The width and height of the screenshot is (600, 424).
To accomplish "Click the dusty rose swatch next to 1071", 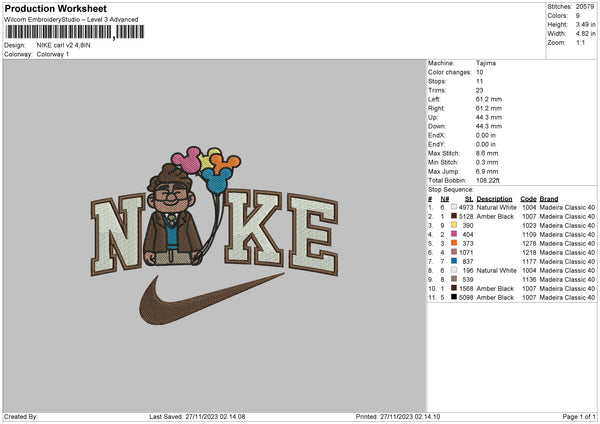I will point(454,252).
